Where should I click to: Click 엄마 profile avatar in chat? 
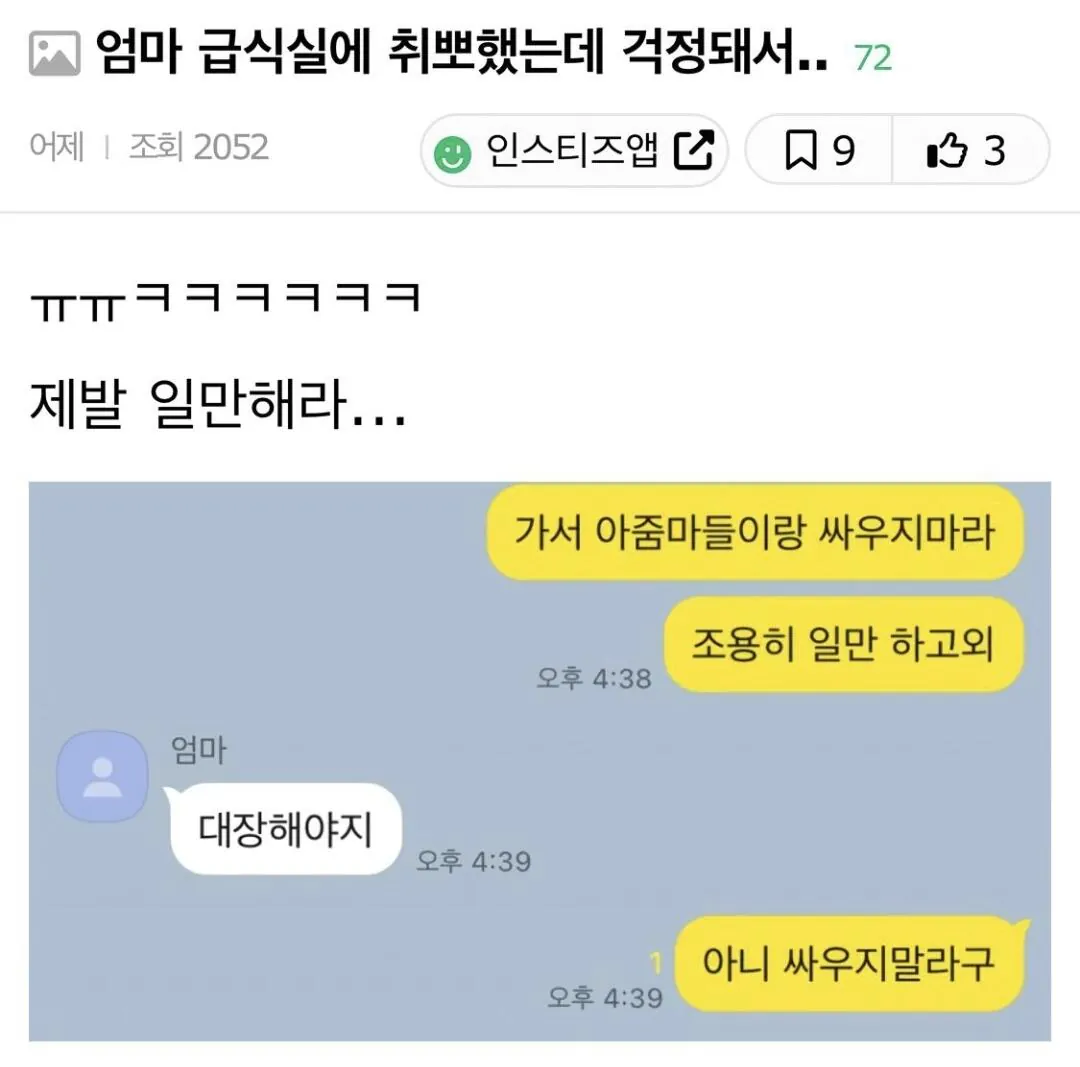(x=103, y=776)
